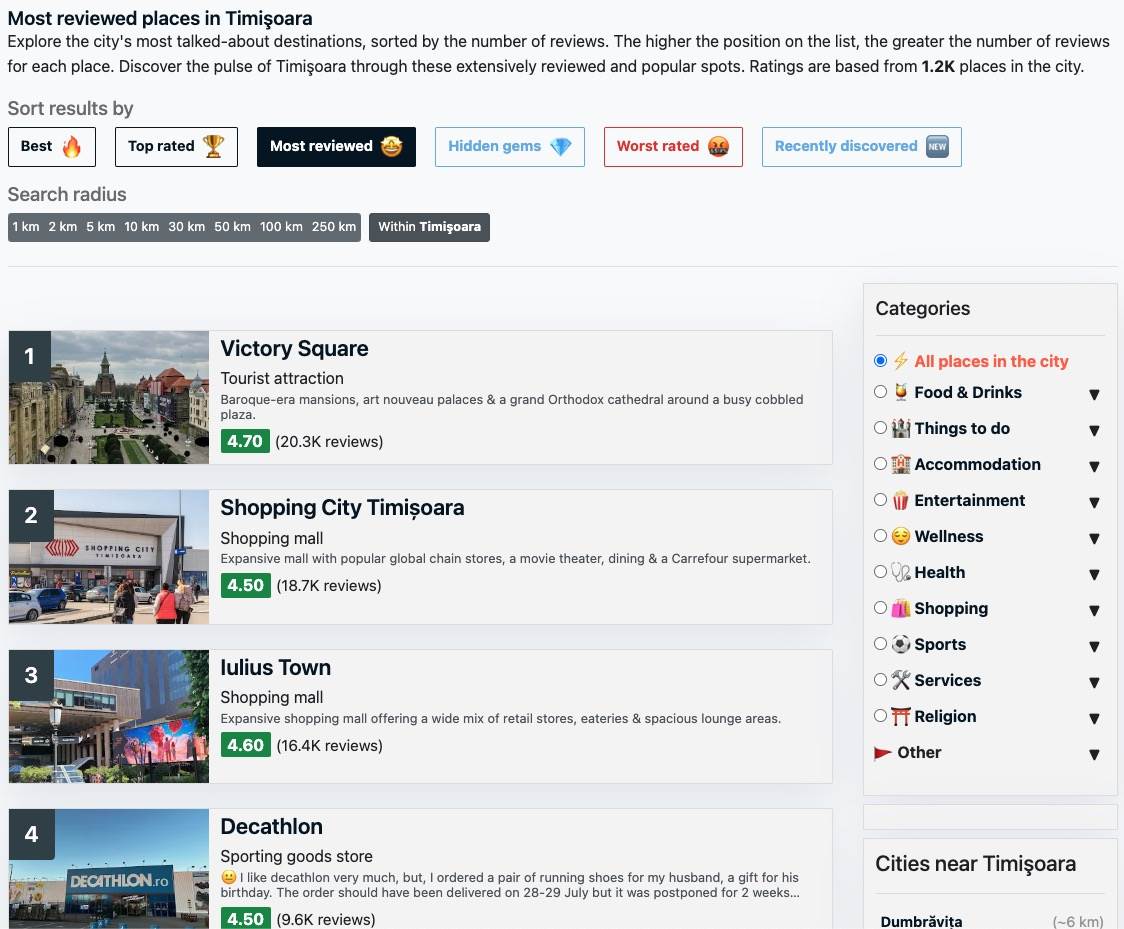
Task: Expand the Services category arrow
Action: (1094, 683)
